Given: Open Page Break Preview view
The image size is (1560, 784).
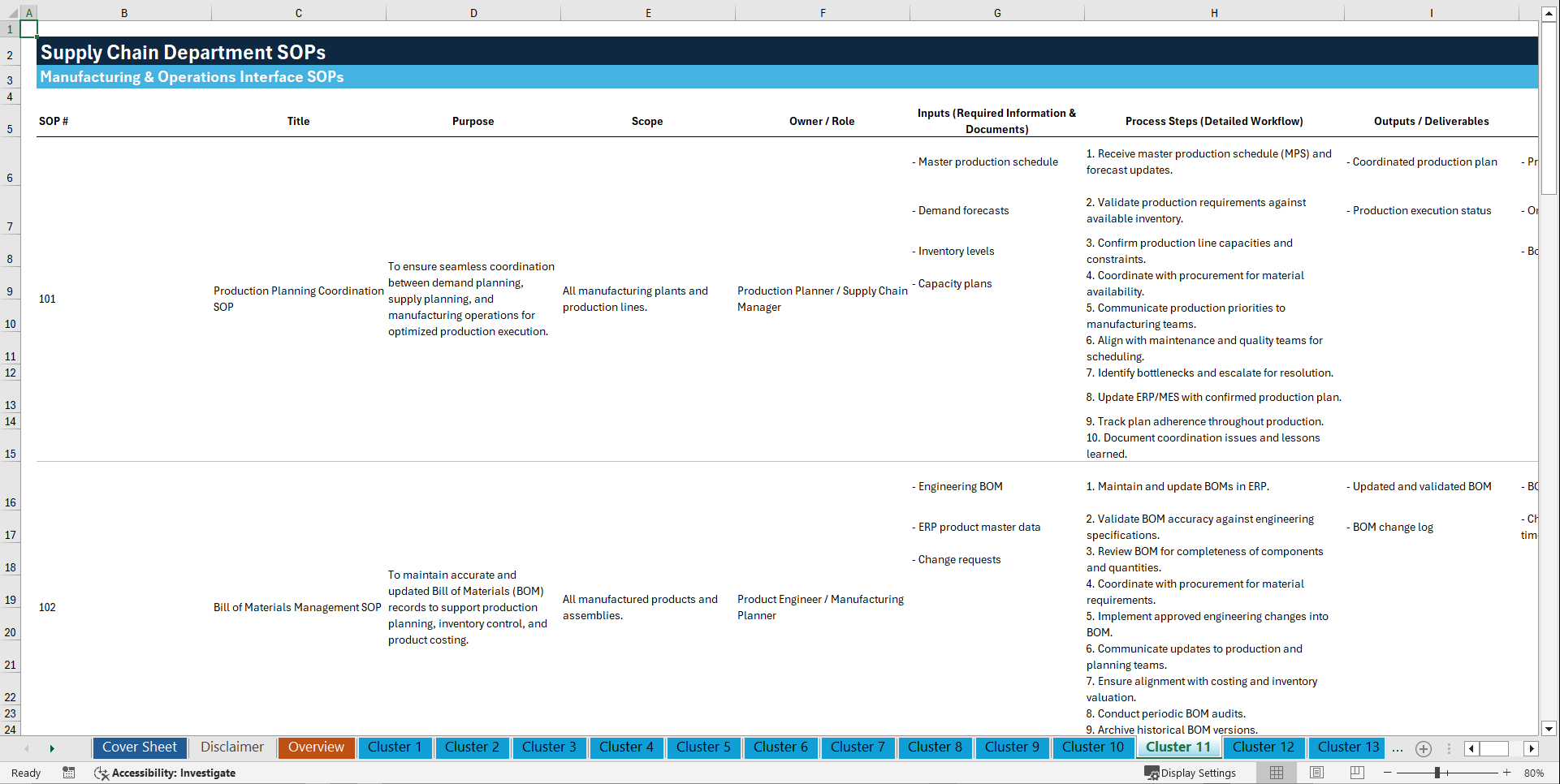Looking at the screenshot, I should pyautogui.click(x=1356, y=773).
